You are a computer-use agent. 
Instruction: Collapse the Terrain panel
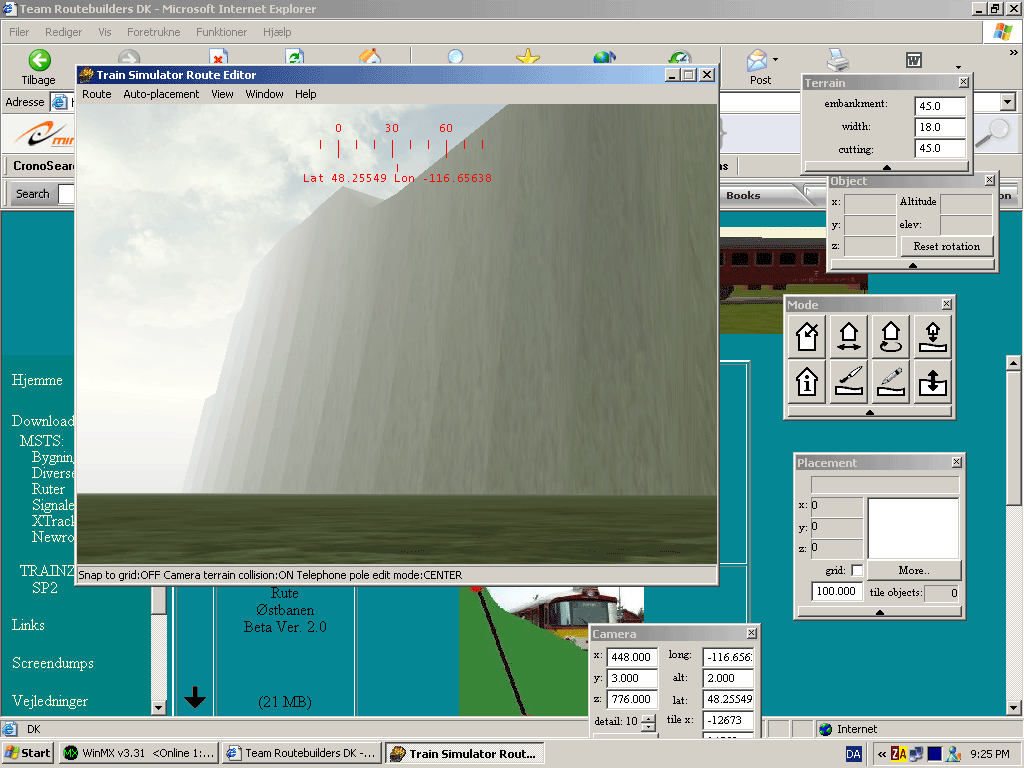click(886, 167)
